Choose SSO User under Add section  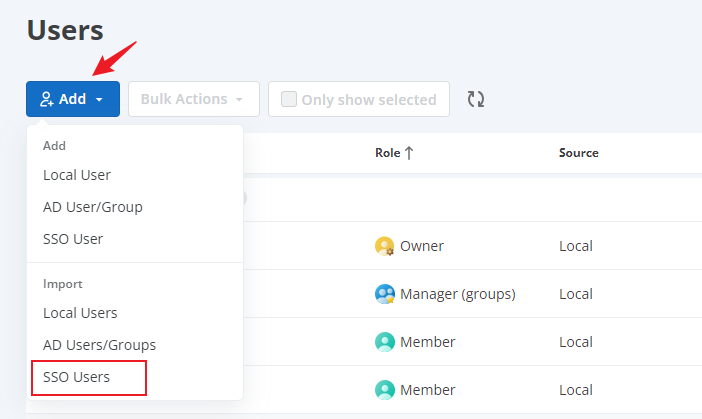click(x=73, y=239)
